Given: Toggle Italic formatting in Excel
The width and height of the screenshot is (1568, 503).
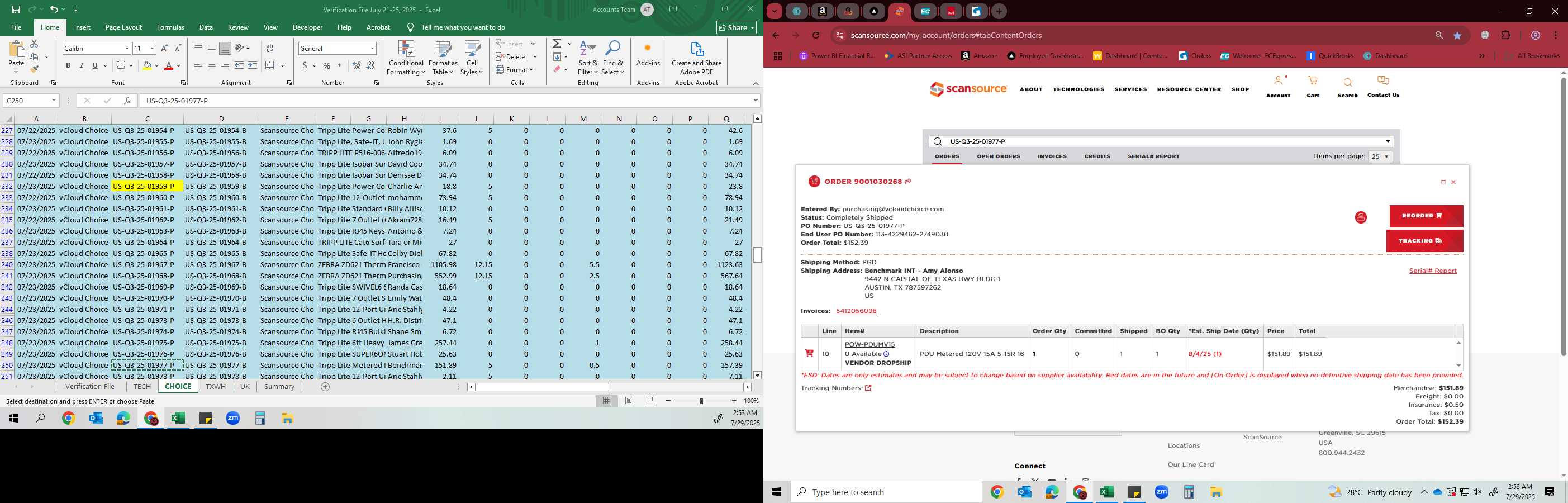Looking at the screenshot, I should [x=82, y=65].
